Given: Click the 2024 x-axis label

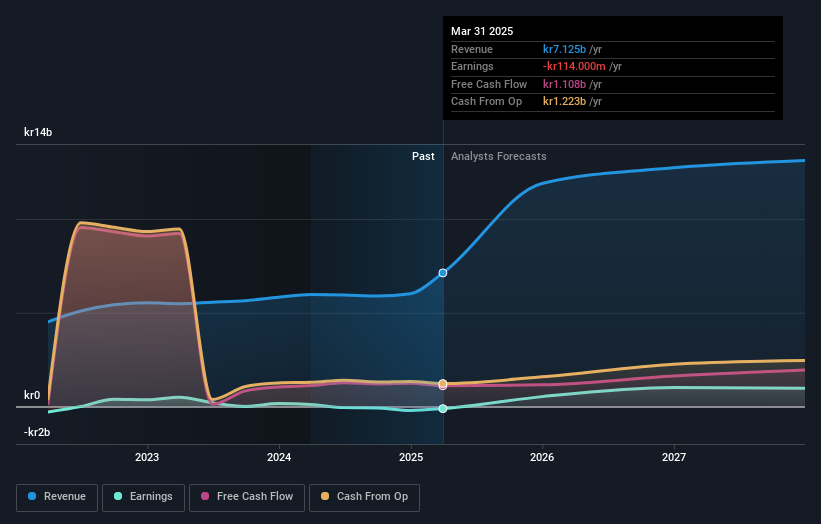Looking at the screenshot, I should tap(279, 457).
